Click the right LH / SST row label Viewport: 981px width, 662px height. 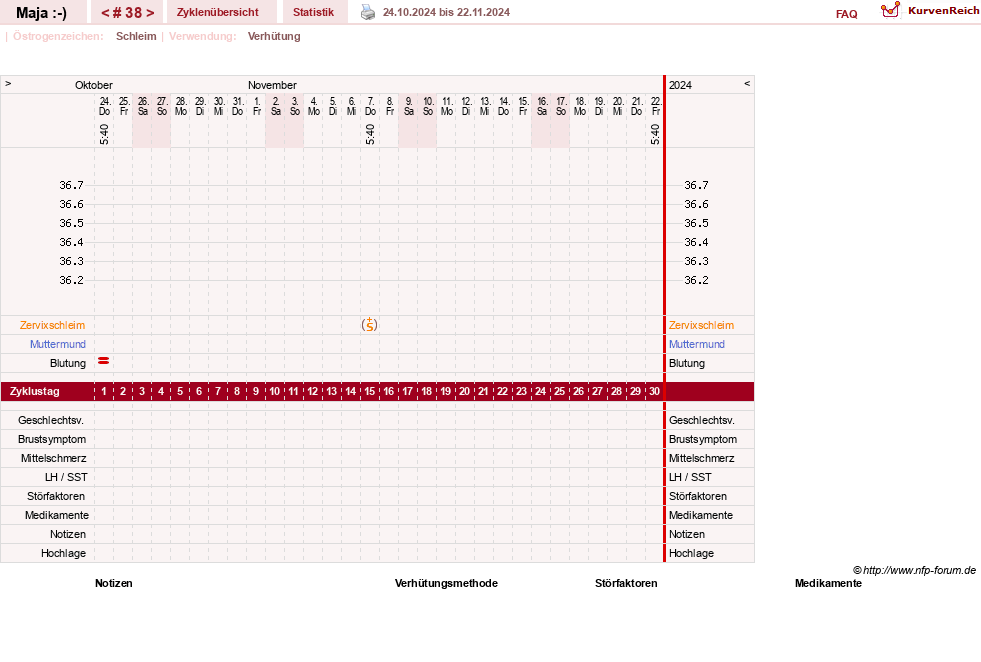(x=690, y=477)
